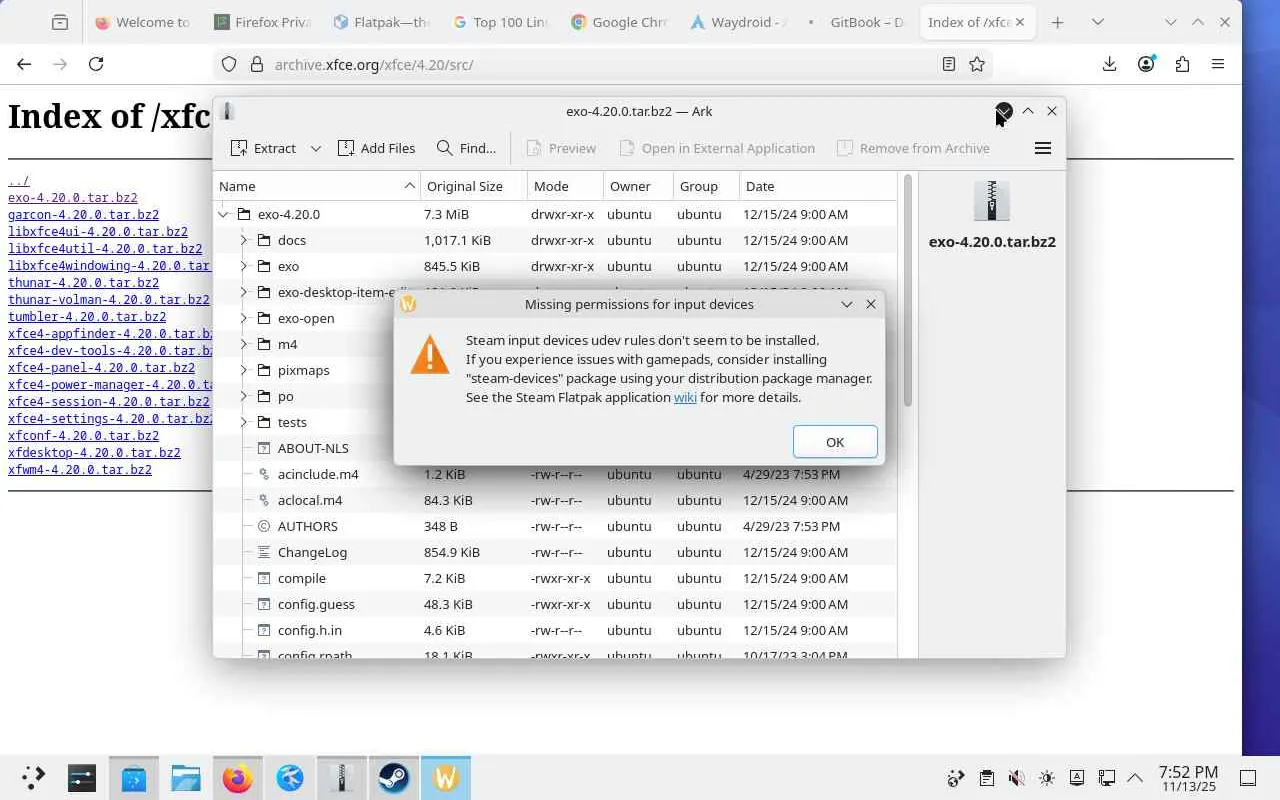The width and height of the screenshot is (1280, 800).
Task: Open a new Firefox tab
Action: point(1058,22)
